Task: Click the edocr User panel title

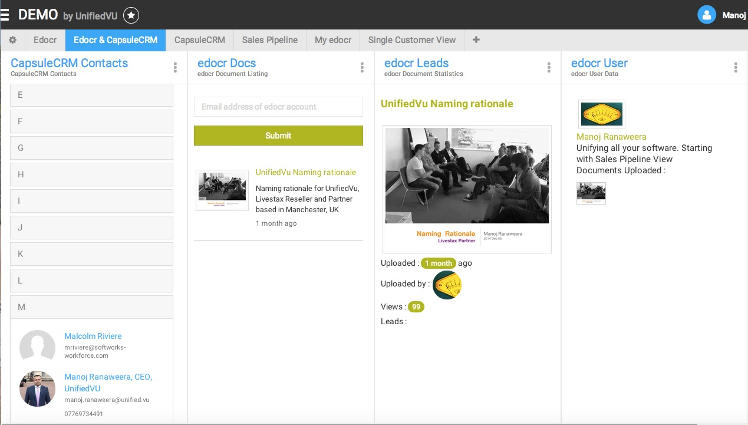Action: click(599, 63)
